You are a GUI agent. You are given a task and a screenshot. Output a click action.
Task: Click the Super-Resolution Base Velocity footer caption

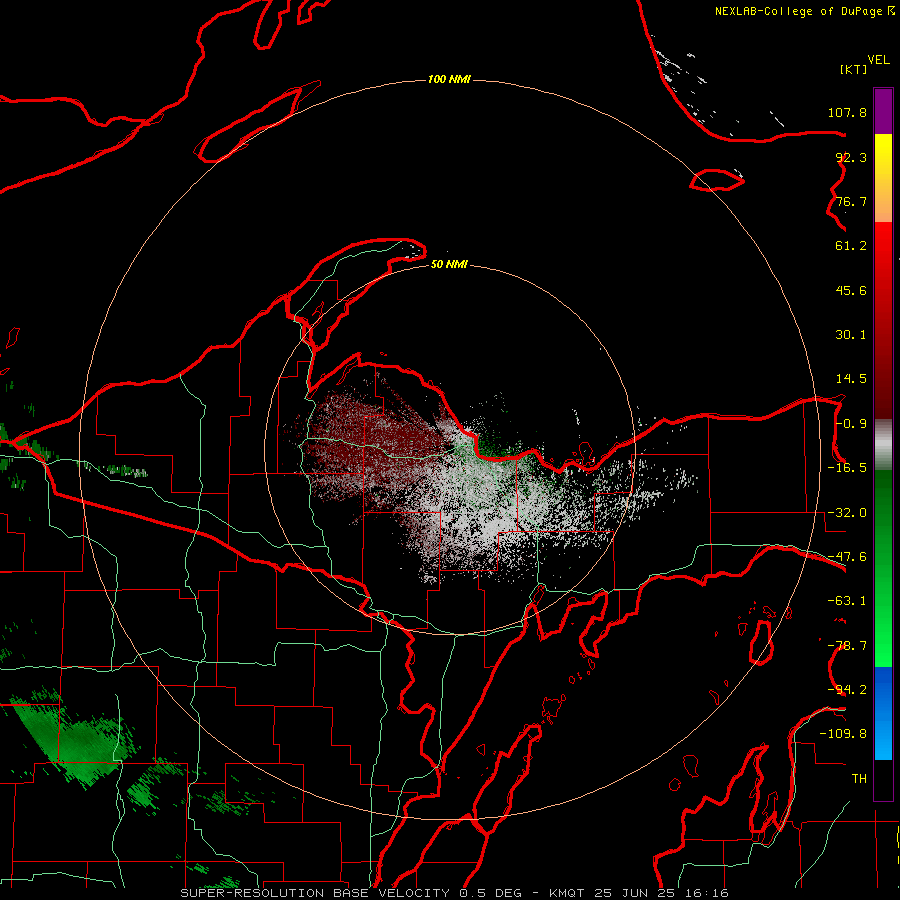coord(454,893)
